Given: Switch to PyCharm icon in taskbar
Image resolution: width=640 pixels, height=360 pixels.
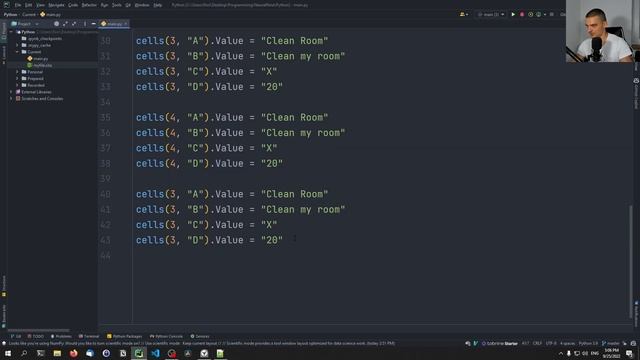Looking at the screenshot, I should [139, 353].
